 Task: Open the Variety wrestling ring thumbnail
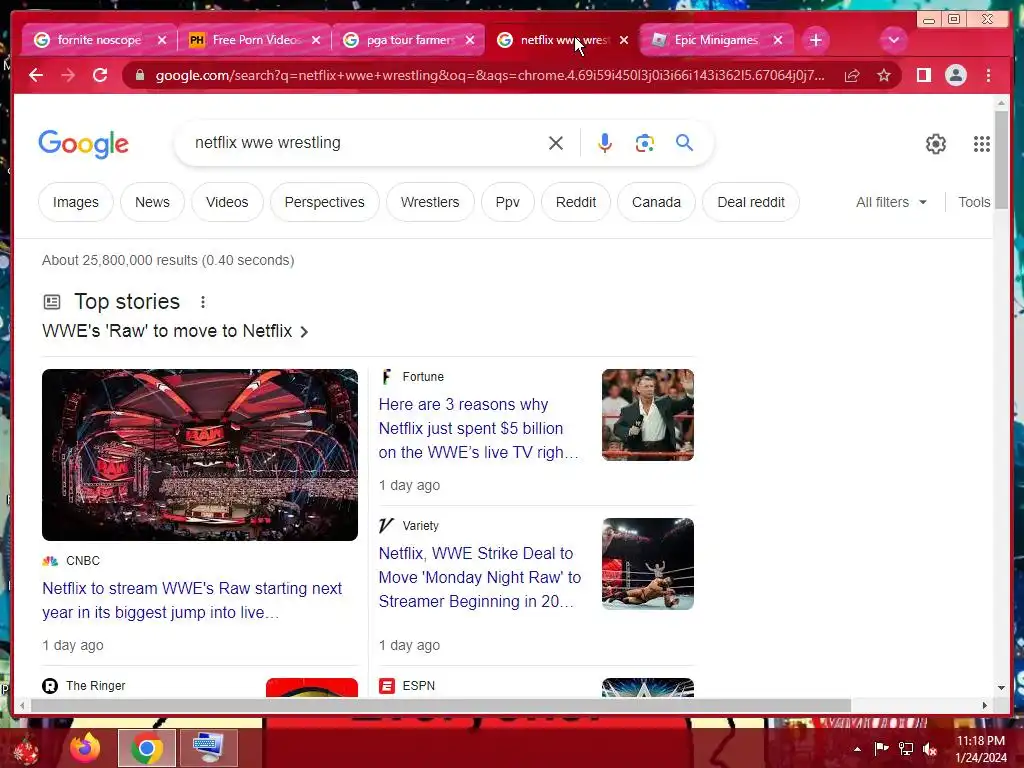[x=648, y=564]
